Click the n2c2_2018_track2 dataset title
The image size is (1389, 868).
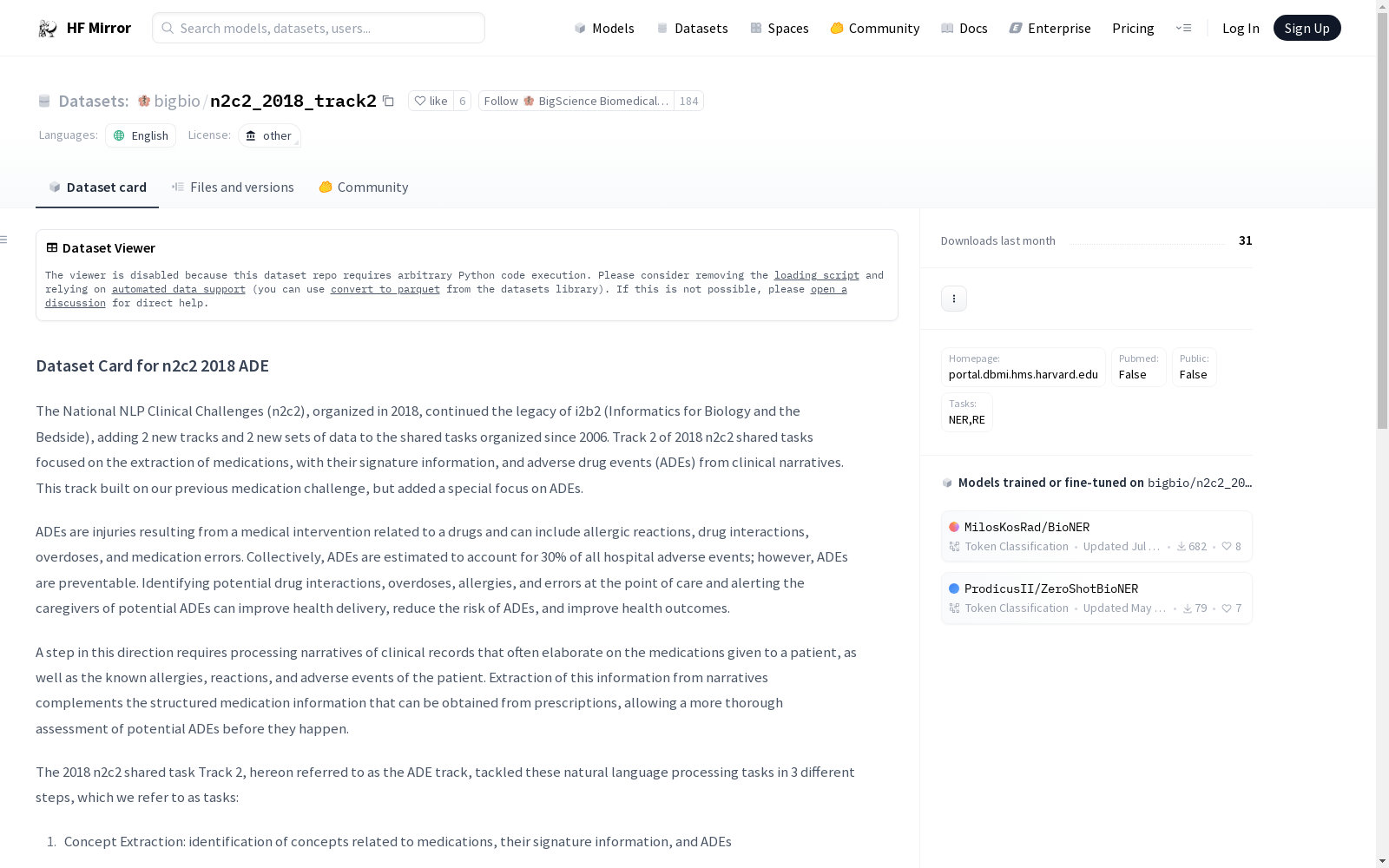pos(293,101)
